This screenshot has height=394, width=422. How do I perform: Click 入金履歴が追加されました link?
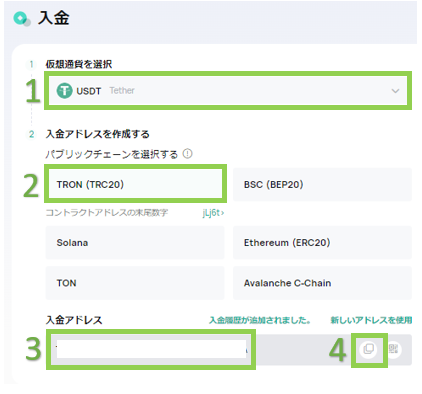click(x=260, y=320)
